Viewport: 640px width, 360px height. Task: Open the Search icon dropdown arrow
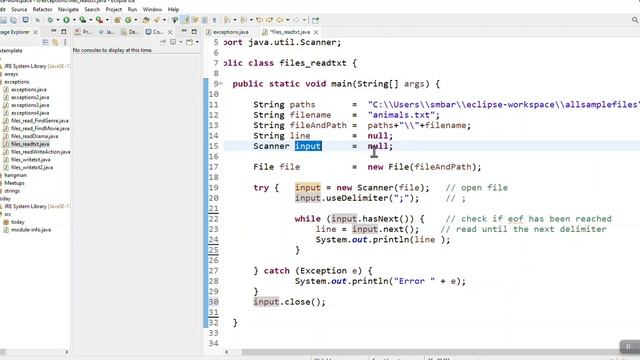pos(164,20)
